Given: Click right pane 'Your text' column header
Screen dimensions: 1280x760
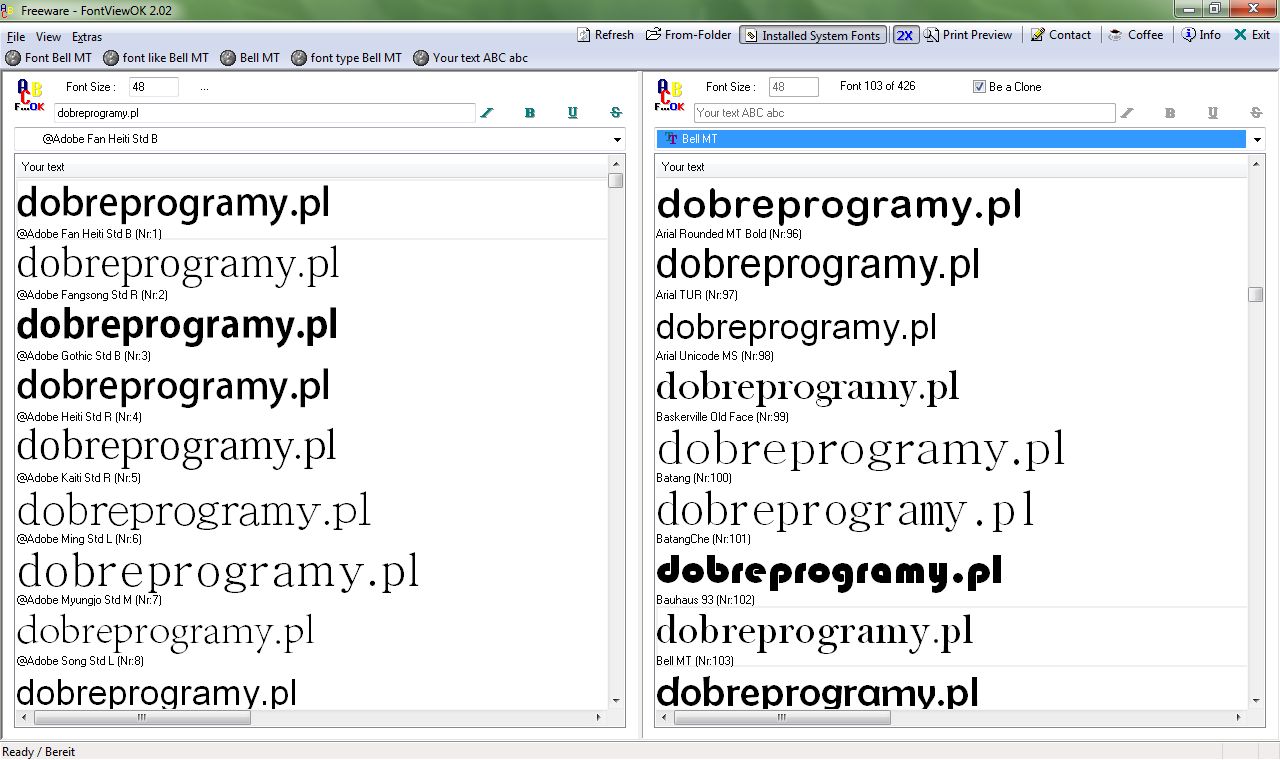Looking at the screenshot, I should (952, 167).
